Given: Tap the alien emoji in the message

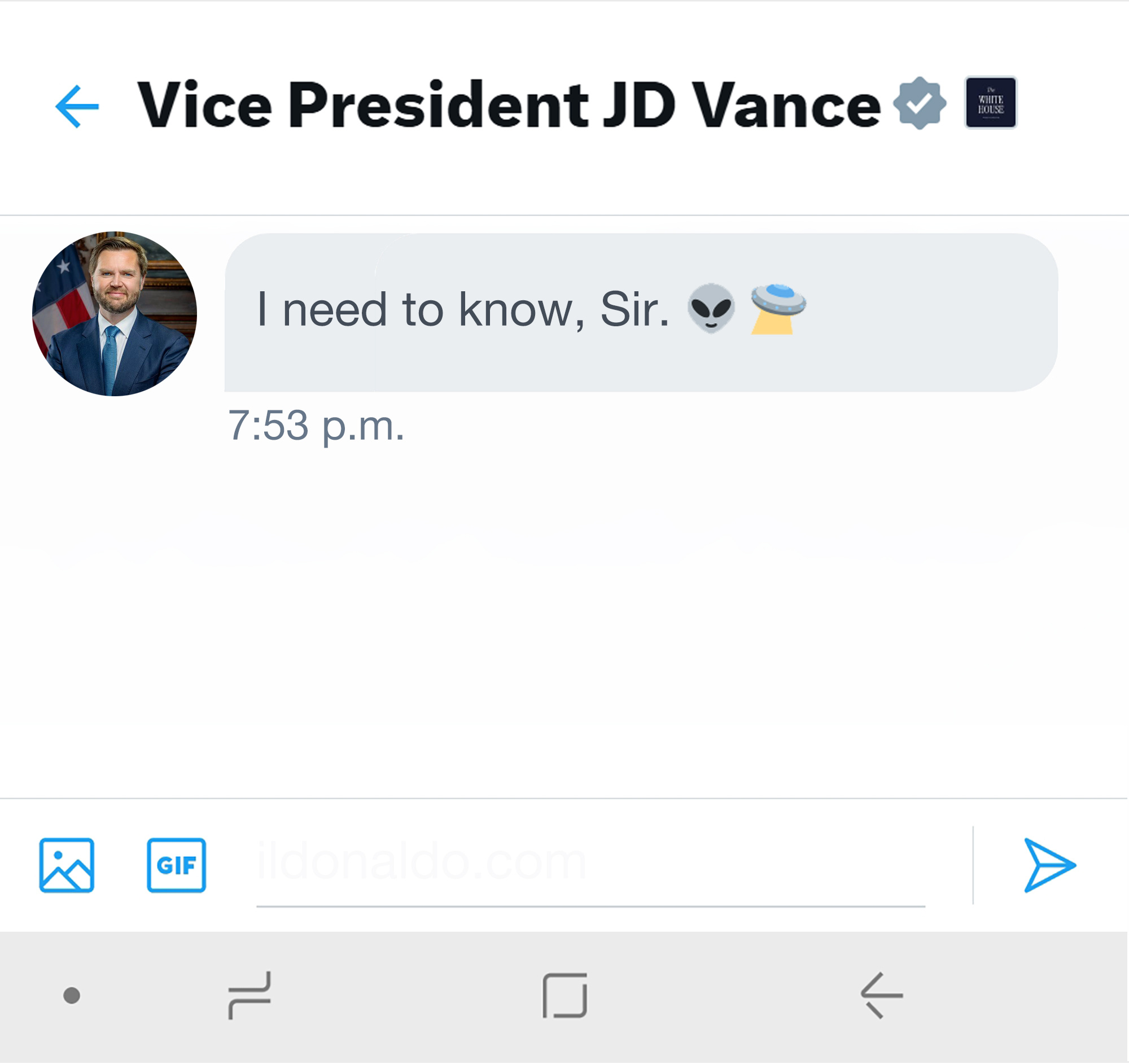Looking at the screenshot, I should click(x=711, y=308).
